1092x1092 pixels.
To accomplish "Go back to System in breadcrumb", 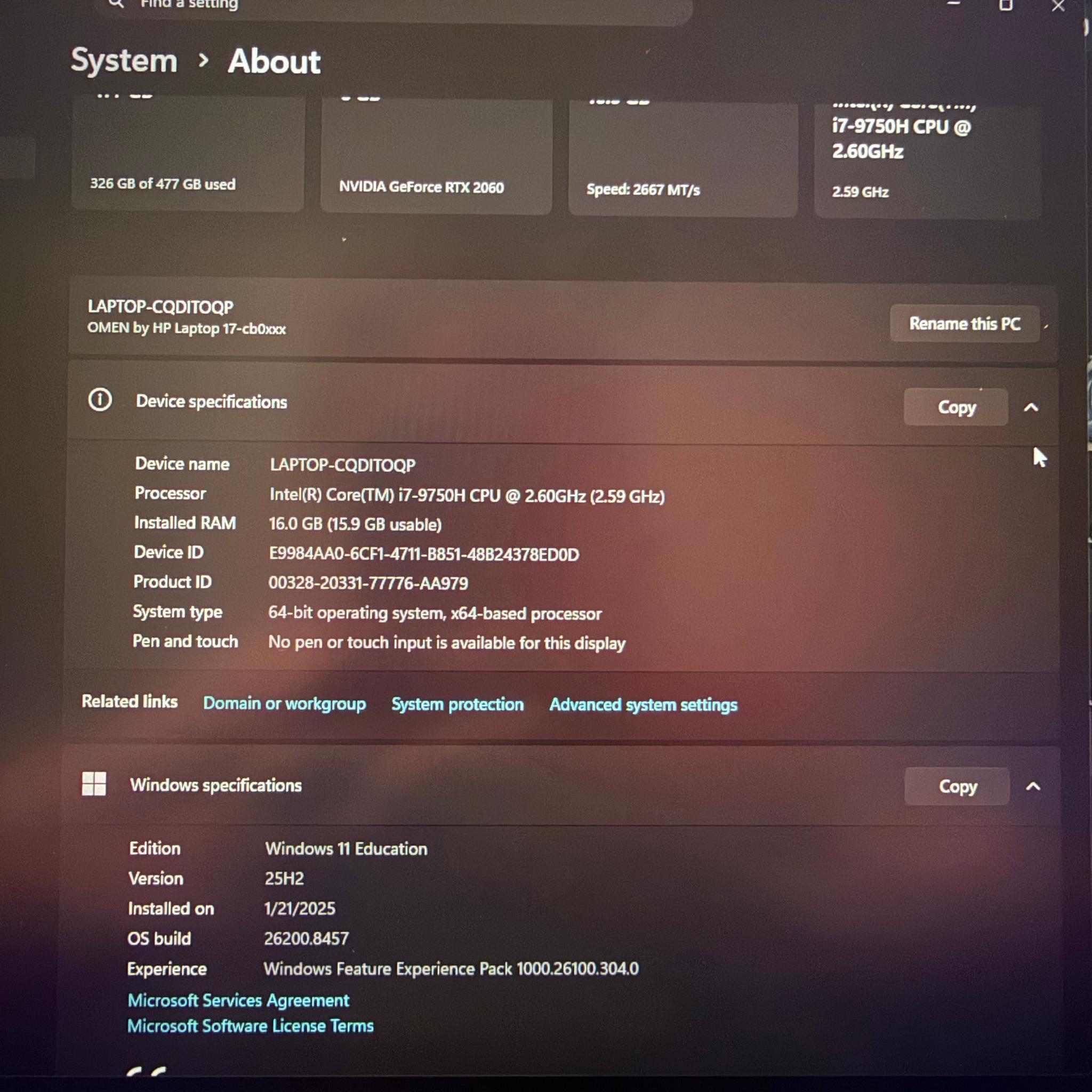I will [x=124, y=60].
